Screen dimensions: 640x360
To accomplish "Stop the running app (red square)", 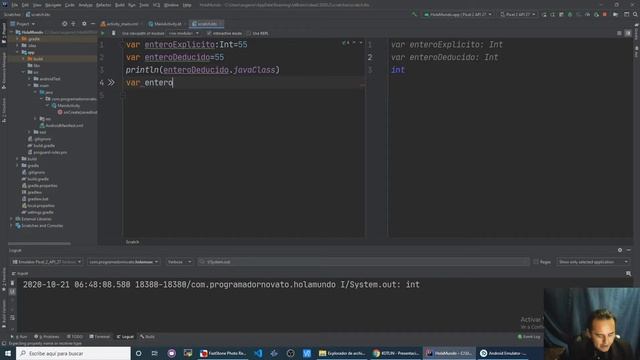I will [x=604, y=14].
